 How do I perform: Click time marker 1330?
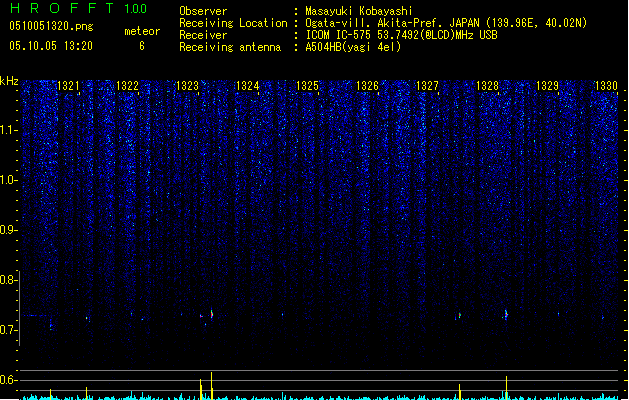pyautogui.click(x=606, y=86)
